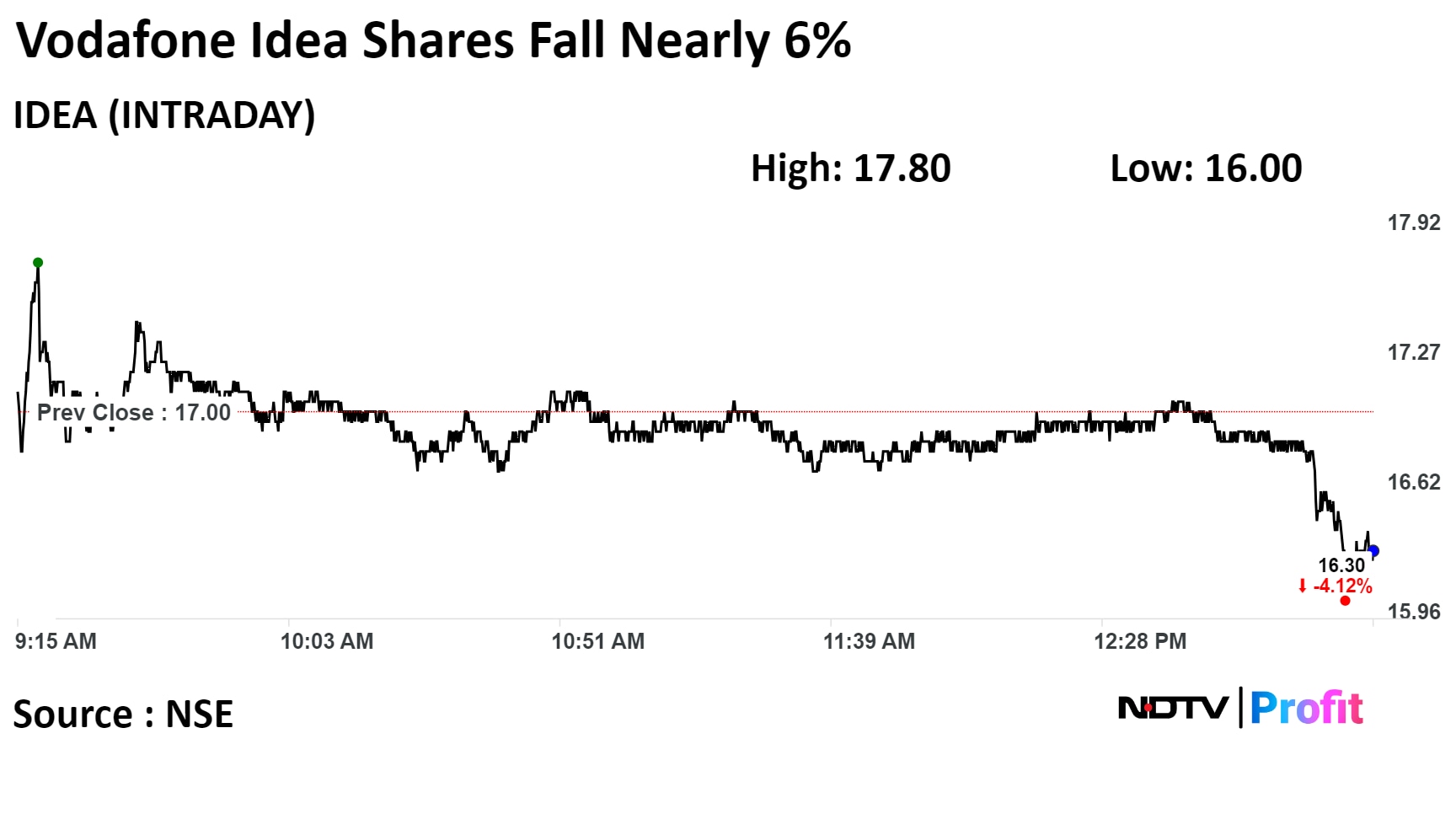Click the green intraday high marker dot
The height and width of the screenshot is (819, 1456).
(38, 263)
